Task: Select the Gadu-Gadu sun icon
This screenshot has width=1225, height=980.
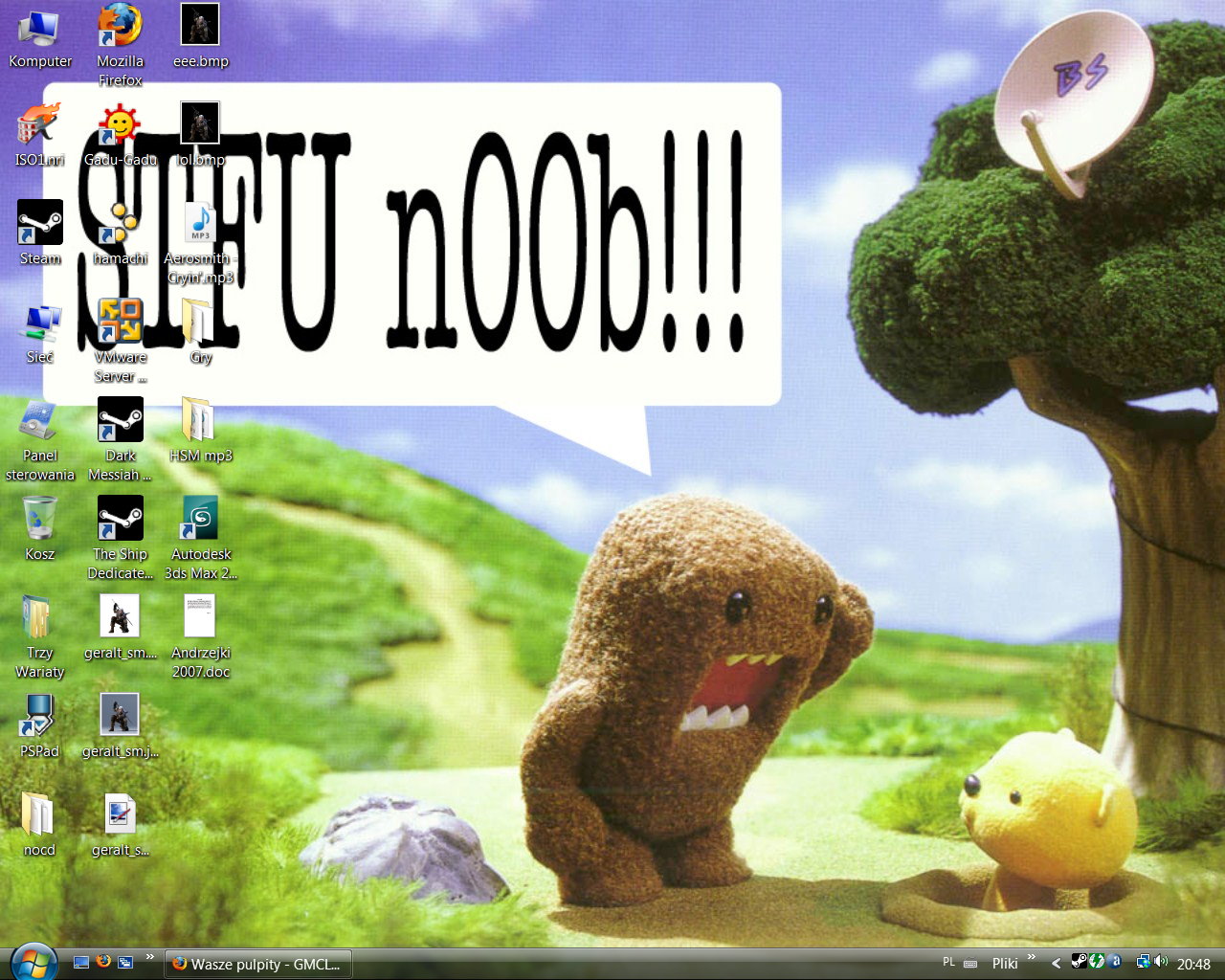Action: (x=120, y=125)
